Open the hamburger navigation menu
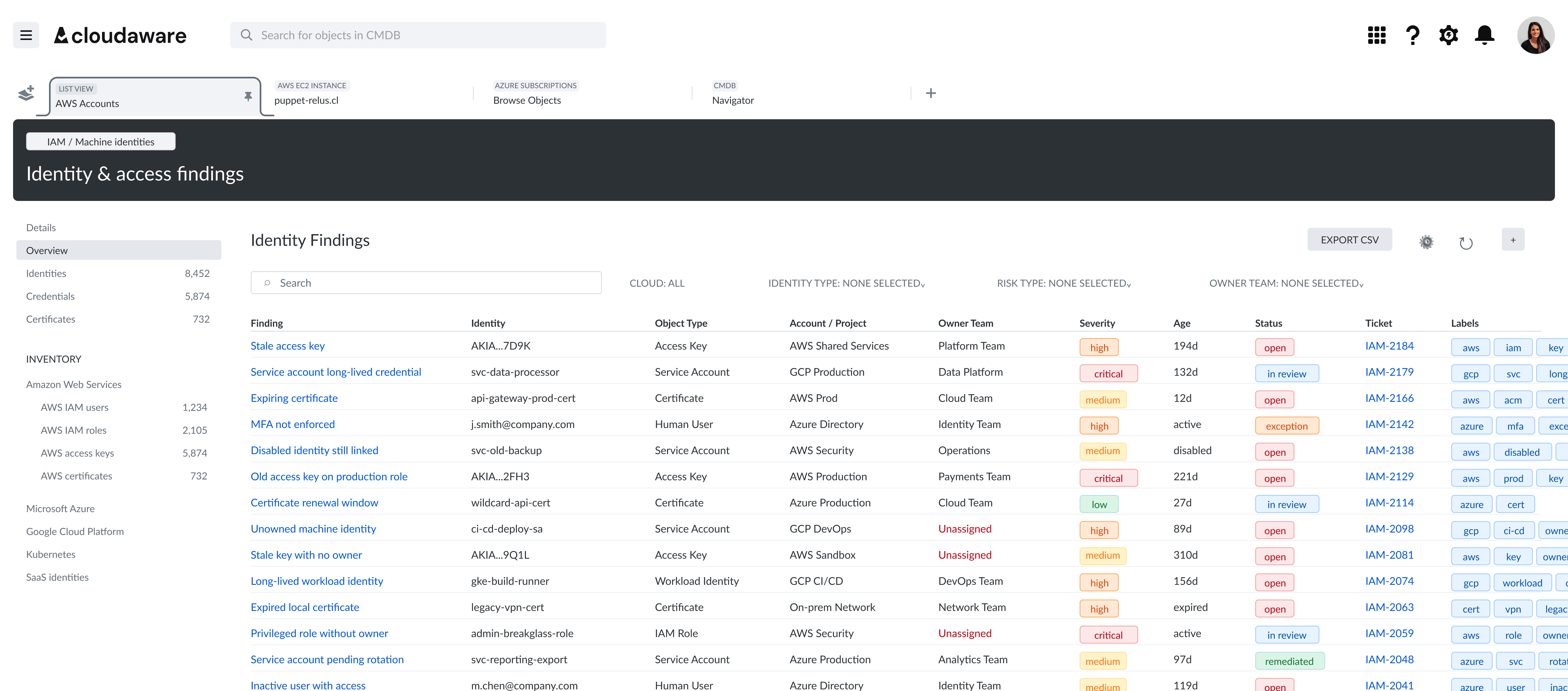The width and height of the screenshot is (1568, 691). pyautogui.click(x=26, y=35)
